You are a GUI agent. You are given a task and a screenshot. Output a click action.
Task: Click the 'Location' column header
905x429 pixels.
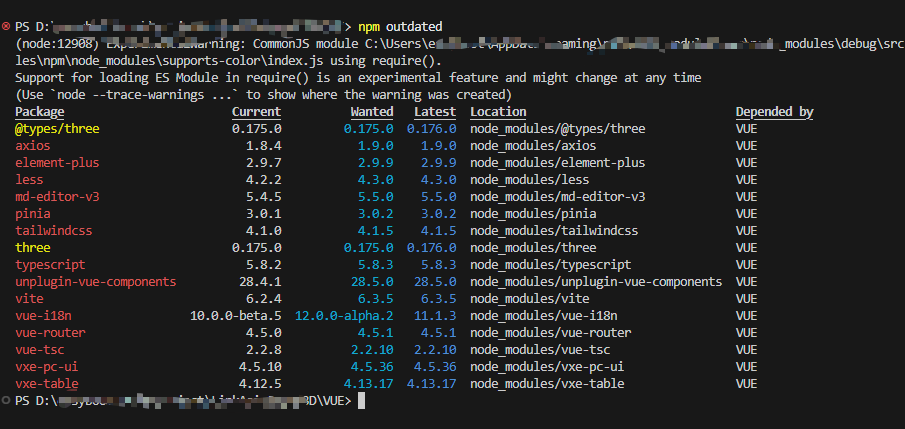coord(498,112)
